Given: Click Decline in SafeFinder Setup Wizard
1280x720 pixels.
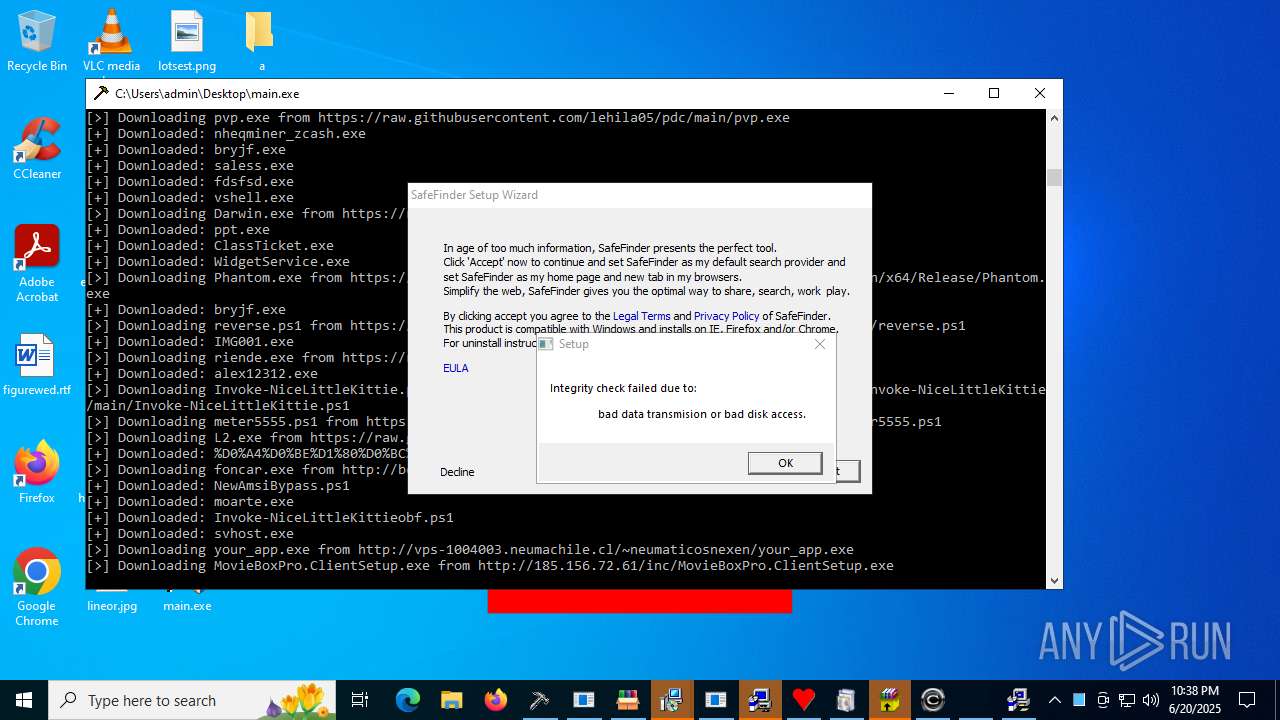Looking at the screenshot, I should pos(457,472).
